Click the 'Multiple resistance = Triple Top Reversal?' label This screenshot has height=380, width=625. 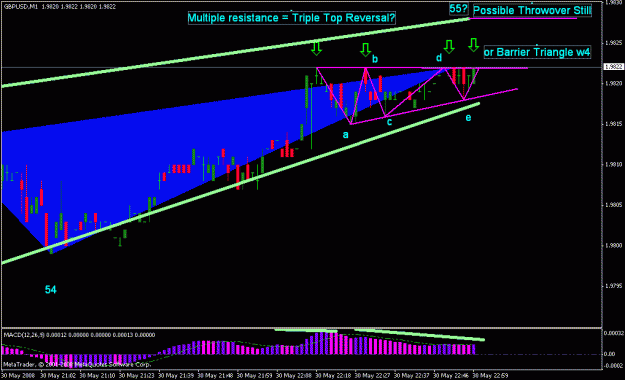coord(291,18)
